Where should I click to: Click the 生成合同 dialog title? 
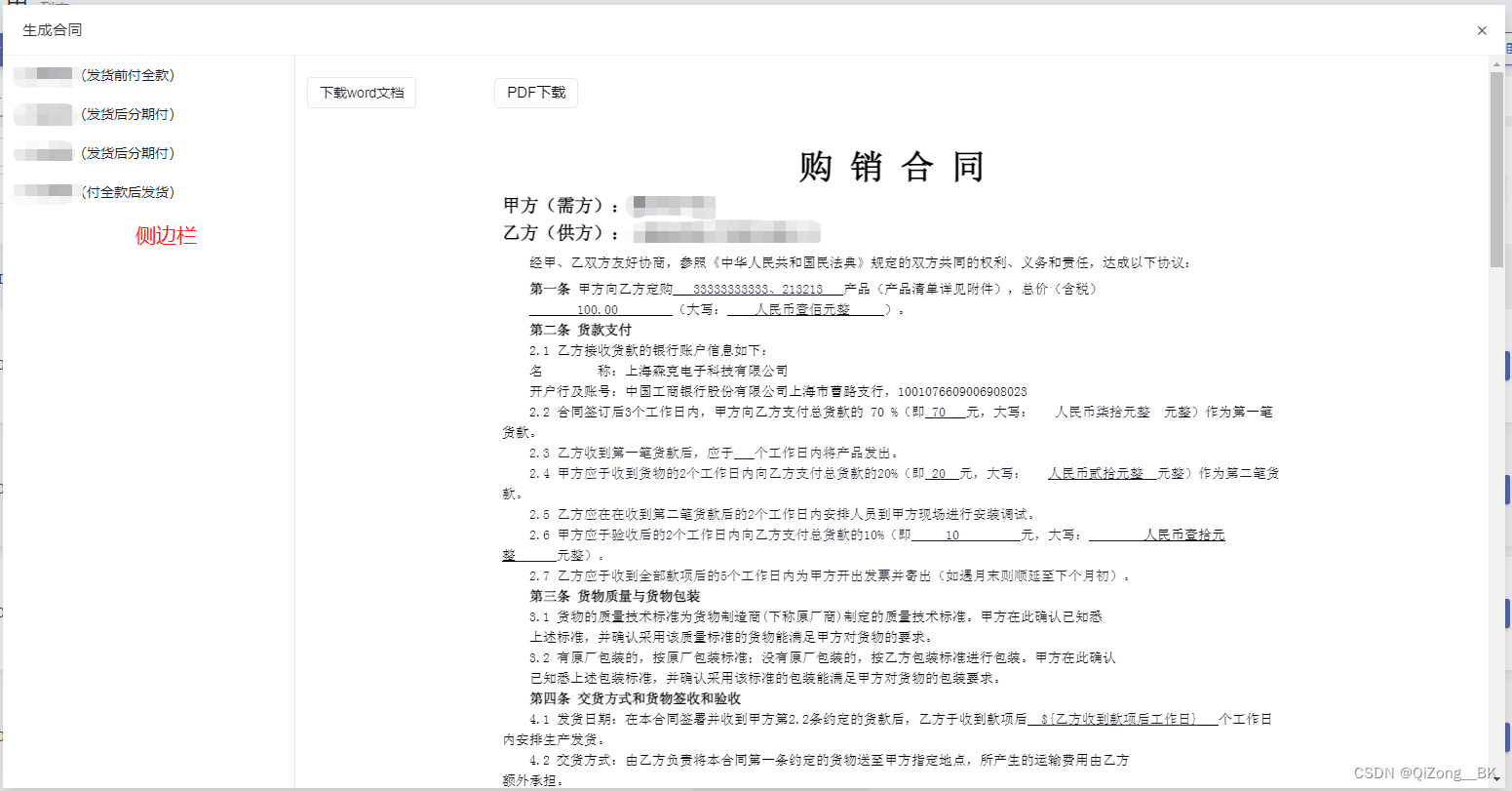(x=51, y=30)
